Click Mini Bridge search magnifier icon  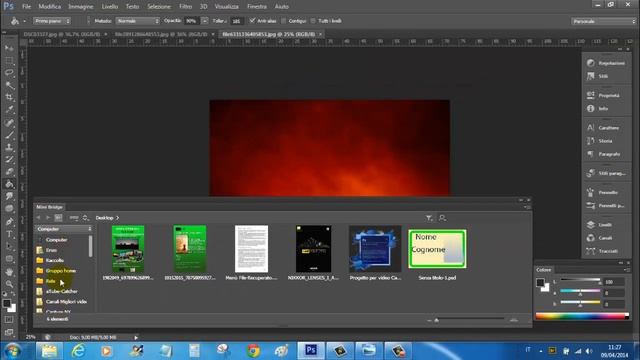click(442, 218)
